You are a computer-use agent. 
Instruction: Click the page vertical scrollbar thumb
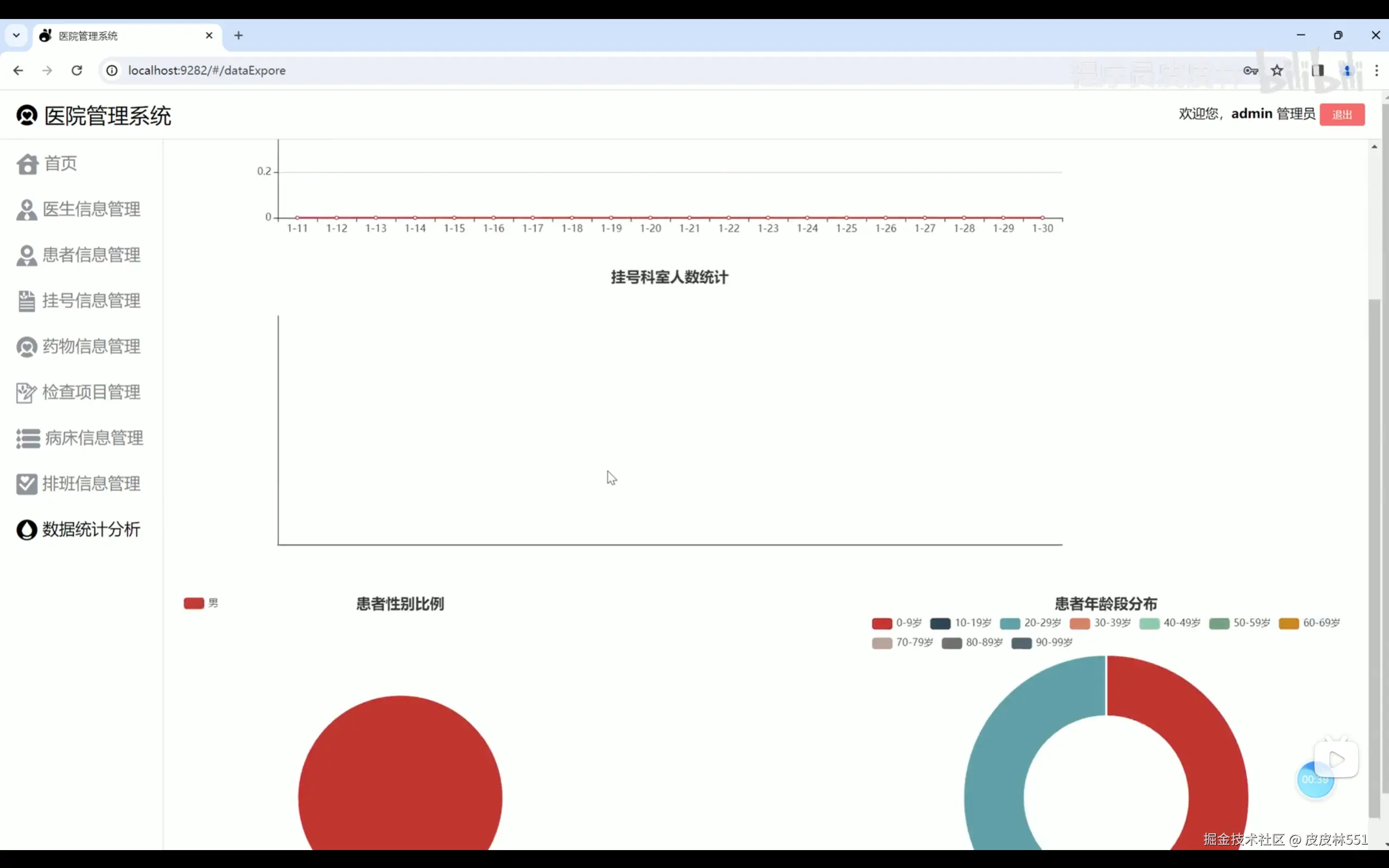click(1374, 558)
